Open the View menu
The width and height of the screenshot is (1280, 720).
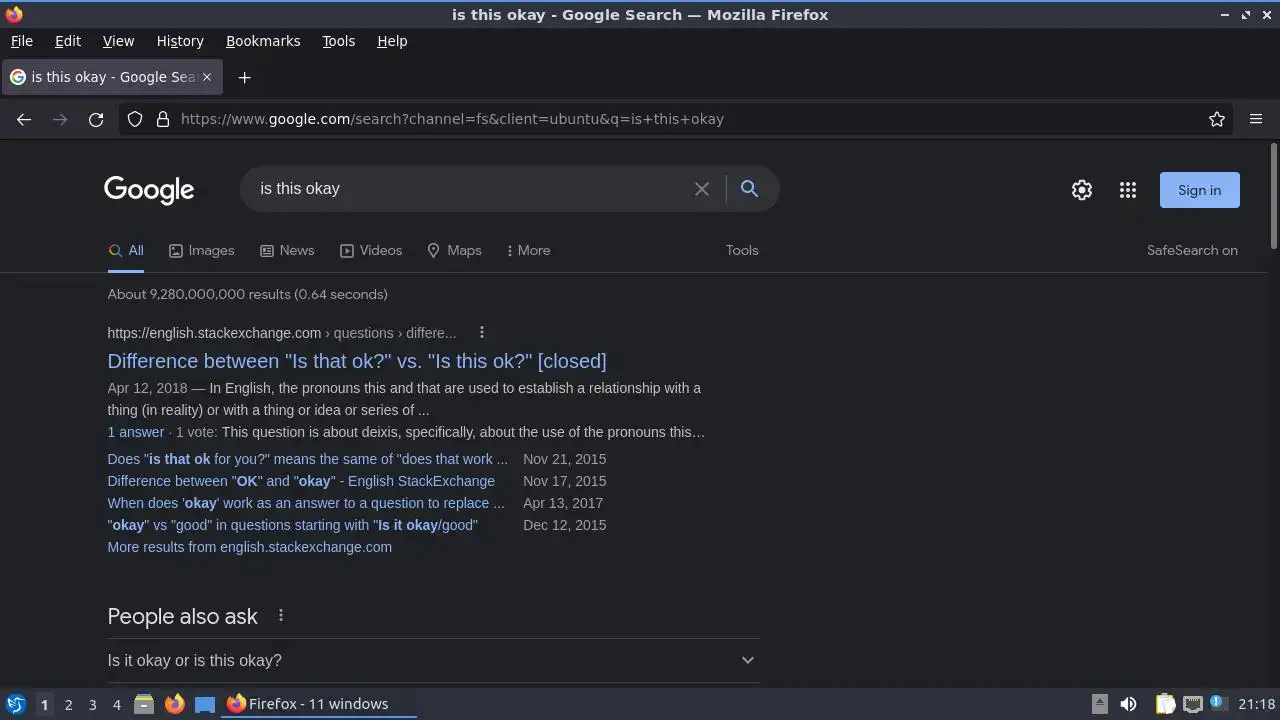118,41
